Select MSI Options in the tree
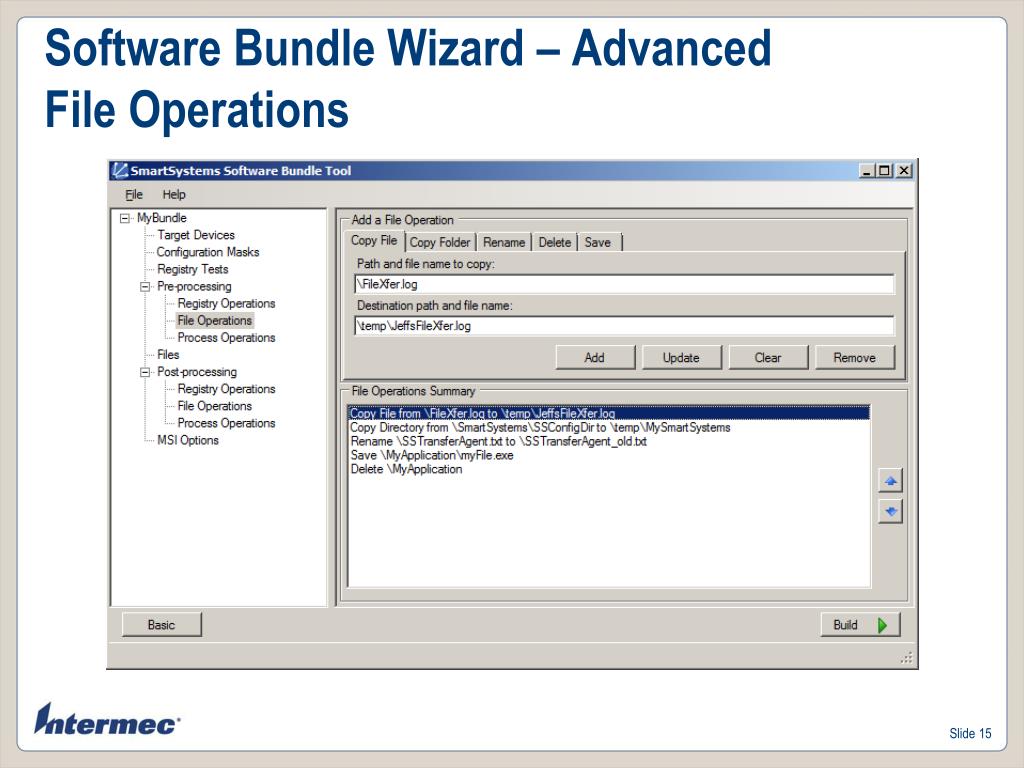The width and height of the screenshot is (1024, 768). point(187,440)
